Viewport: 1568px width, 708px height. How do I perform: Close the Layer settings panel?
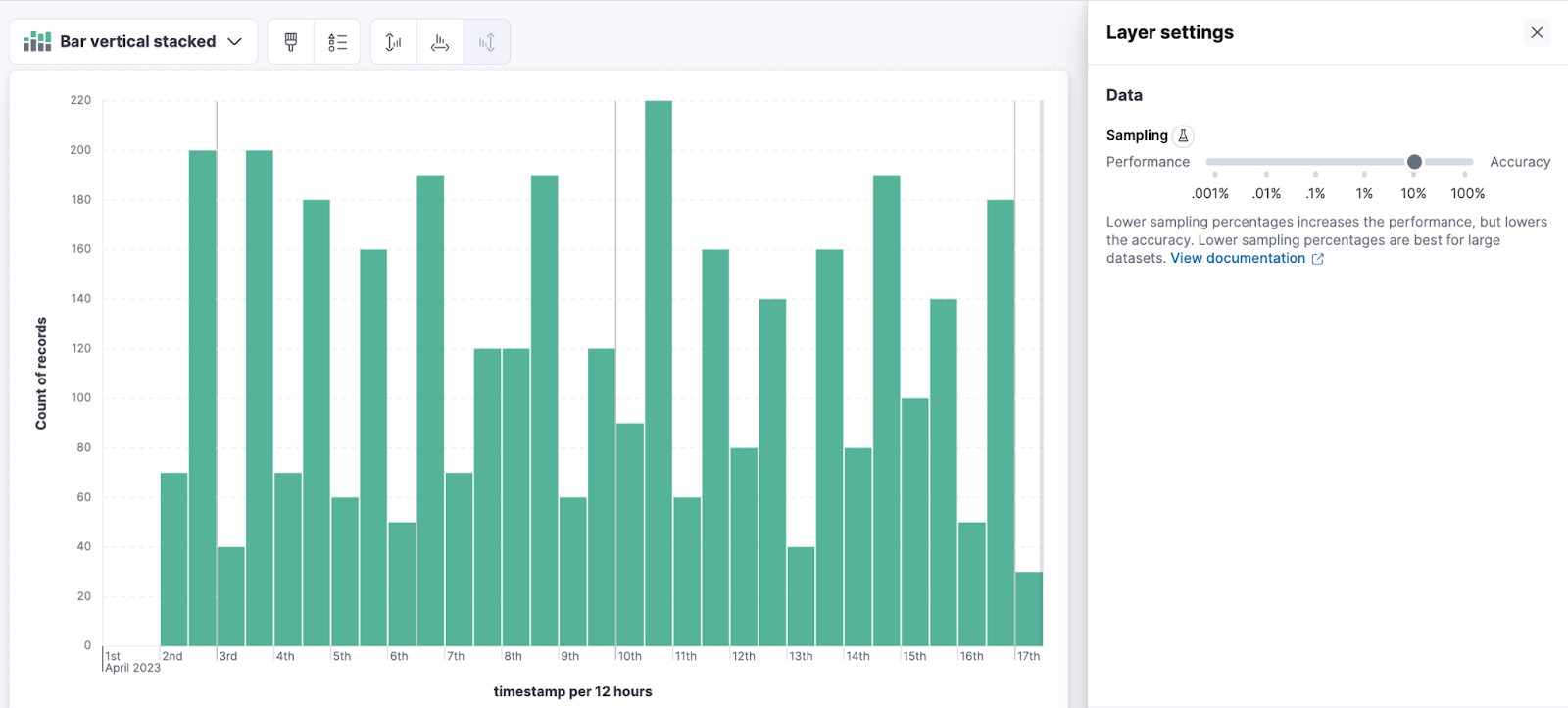[1537, 32]
